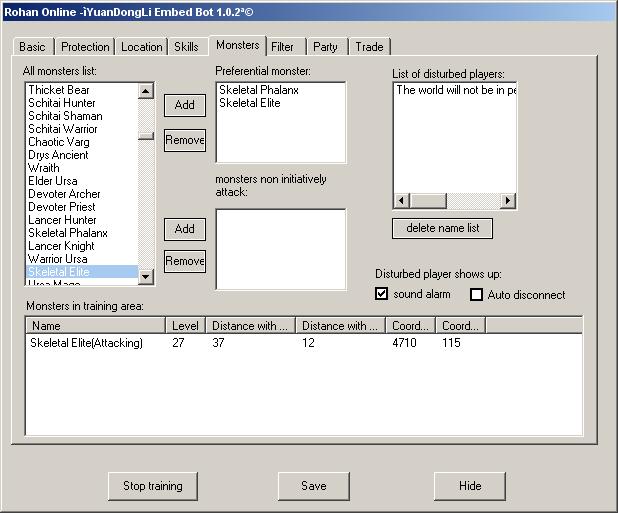This screenshot has height=513, width=618.
Task: Hide the bot window
Action: point(470,486)
